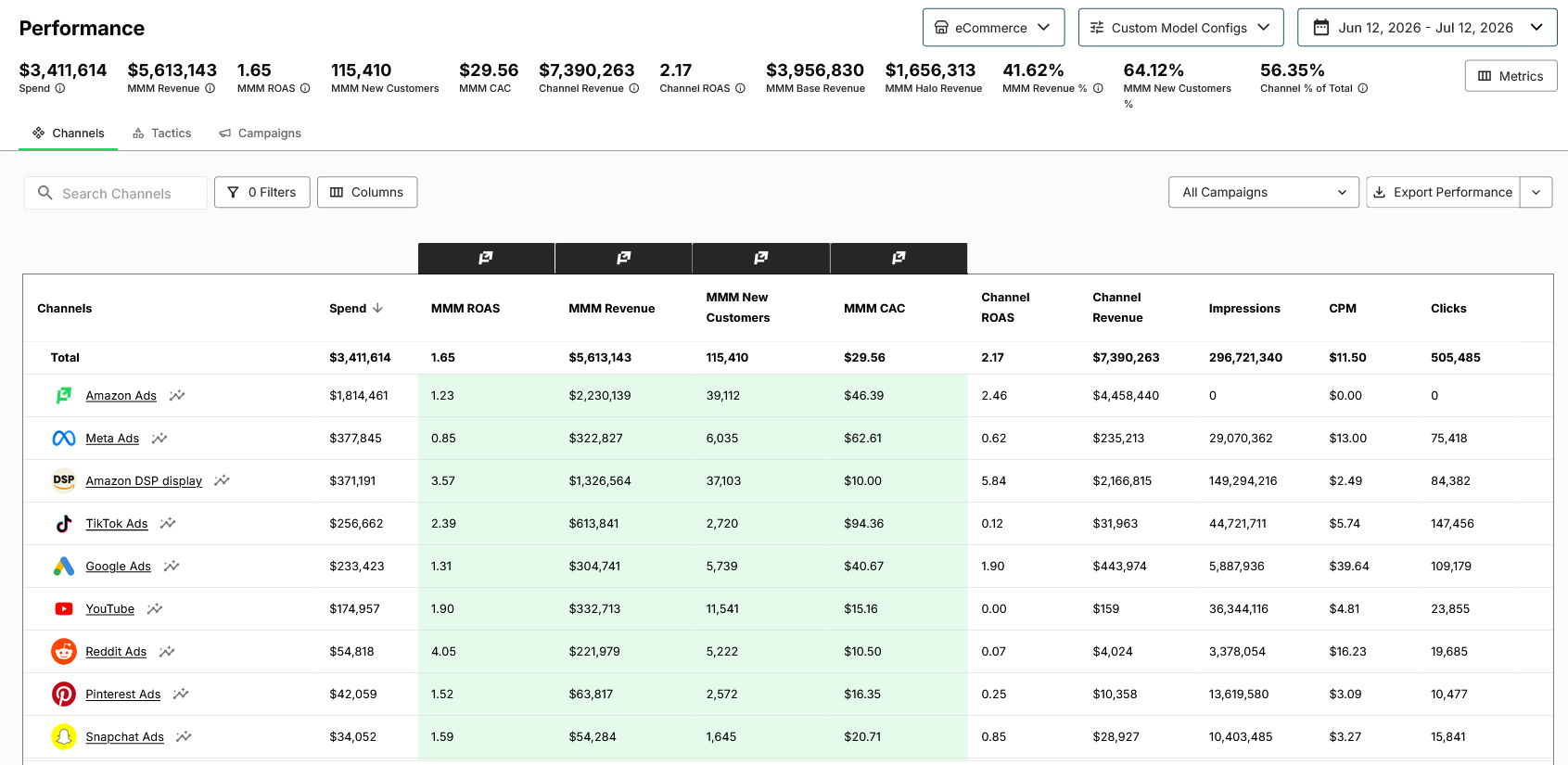Click the model badge above MMM Revenue column
Screen dimensions: 1568x765
pos(624,258)
